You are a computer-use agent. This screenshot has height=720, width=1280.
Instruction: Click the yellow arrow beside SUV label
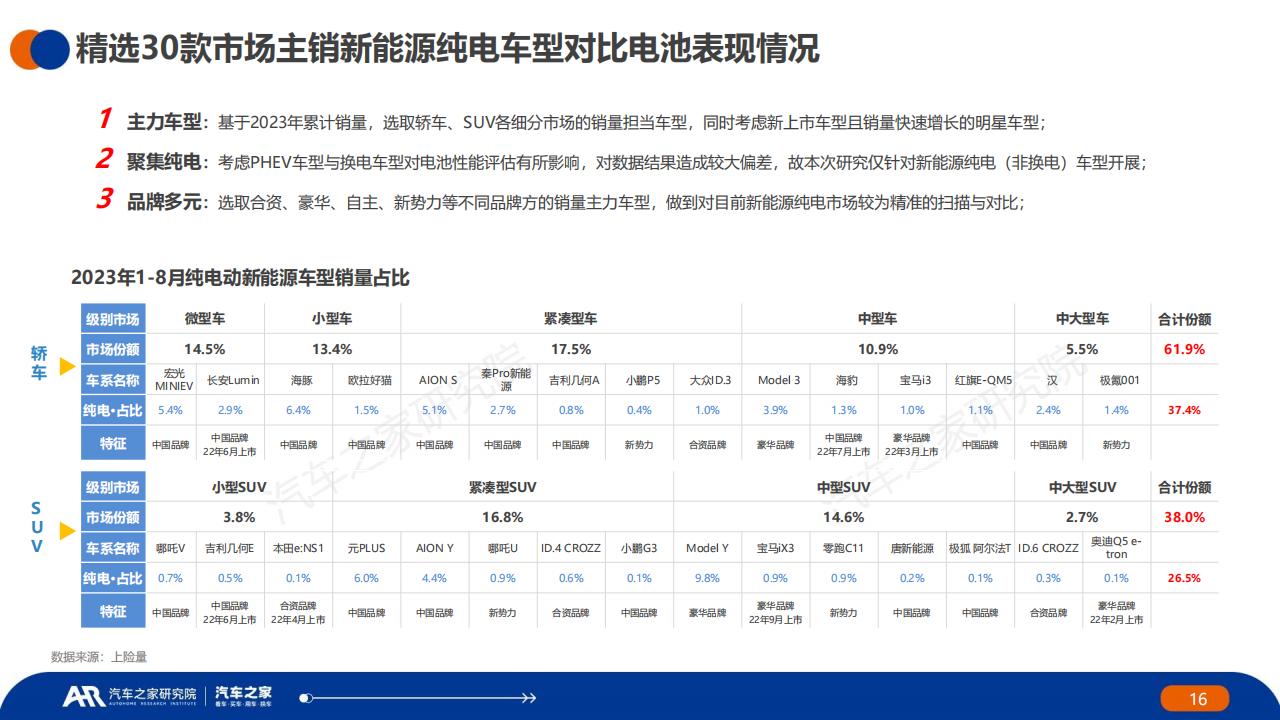68,531
